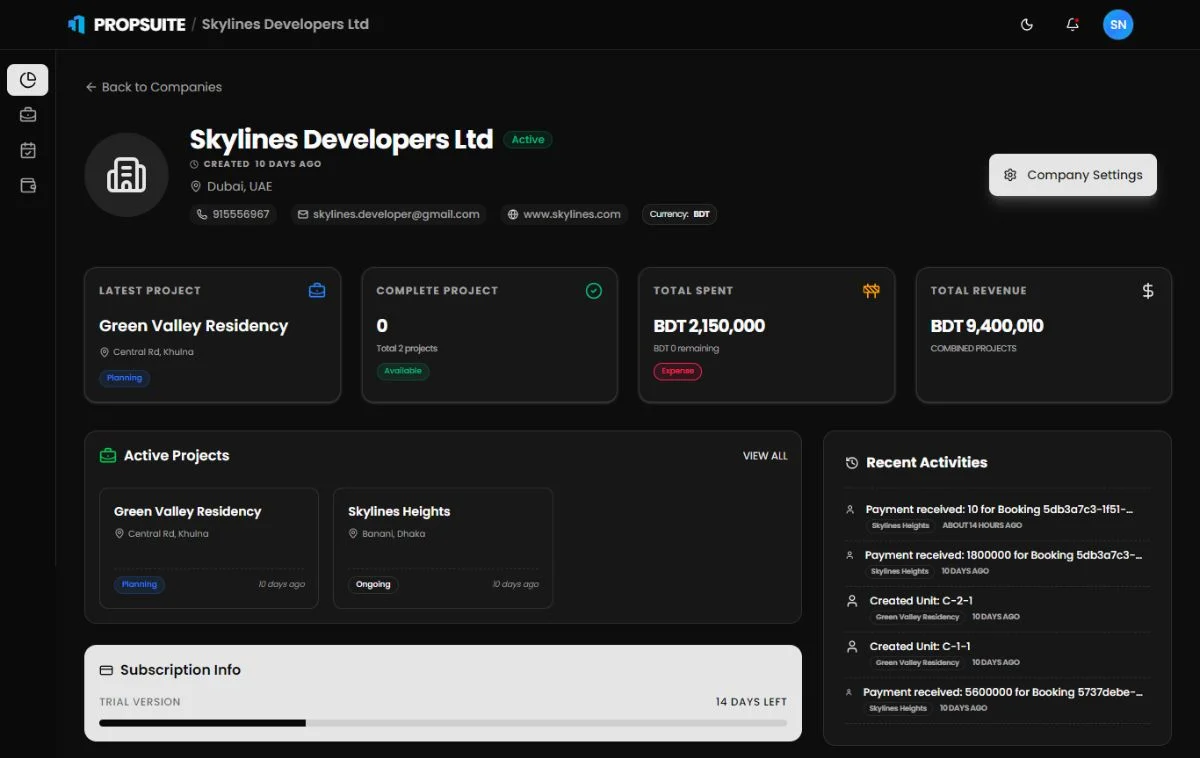The width and height of the screenshot is (1200, 758).
Task: Click the briefcase icon in Latest Project card
Action: coord(317,291)
